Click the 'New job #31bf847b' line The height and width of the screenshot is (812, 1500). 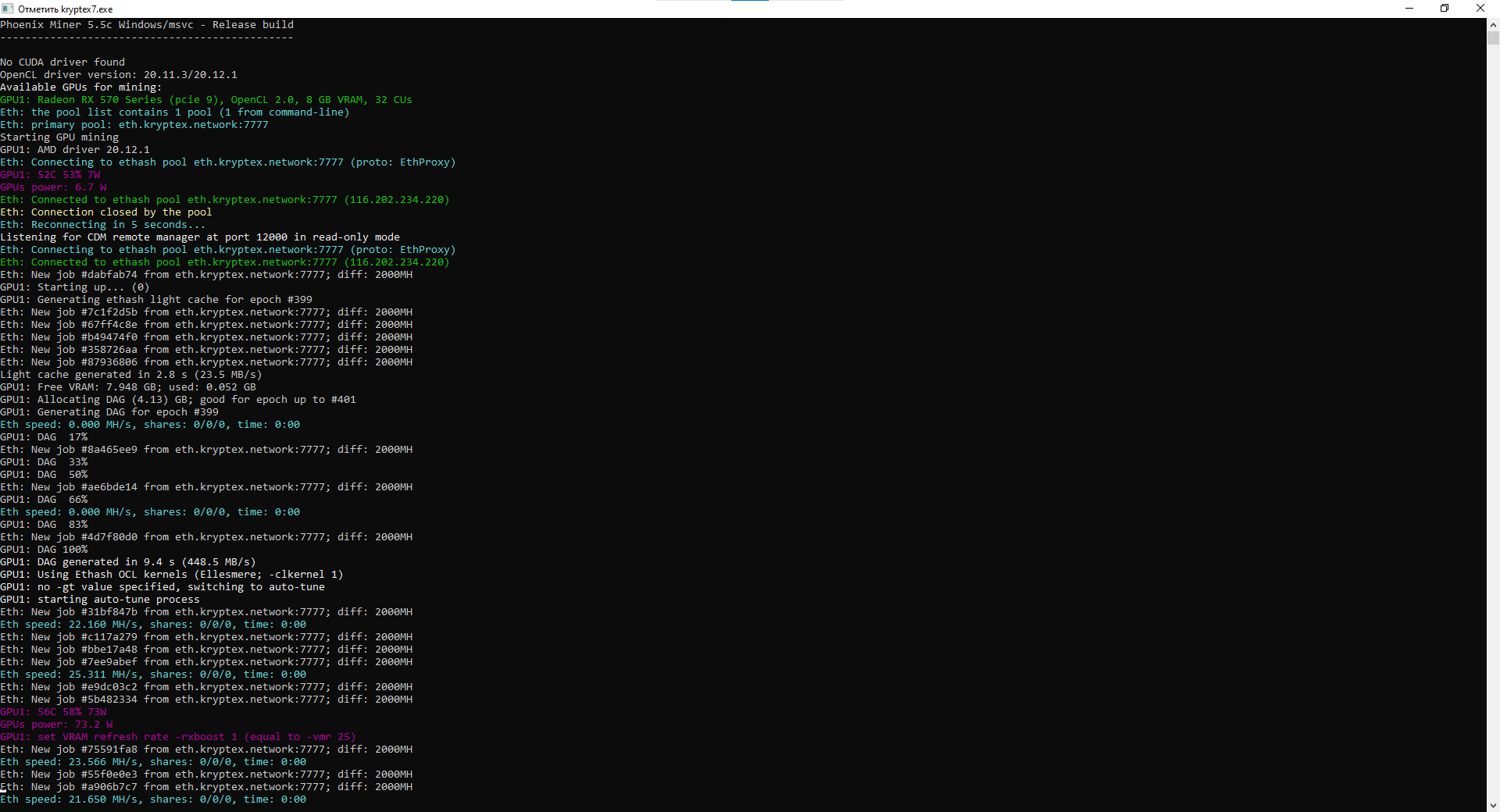206,612
